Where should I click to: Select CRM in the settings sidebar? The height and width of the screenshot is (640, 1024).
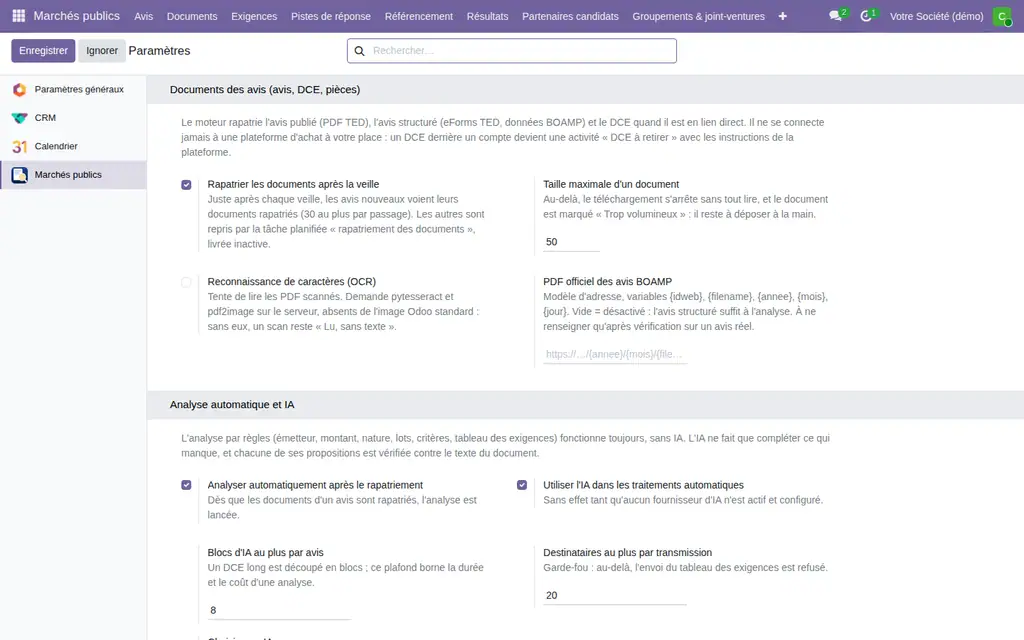73,118
